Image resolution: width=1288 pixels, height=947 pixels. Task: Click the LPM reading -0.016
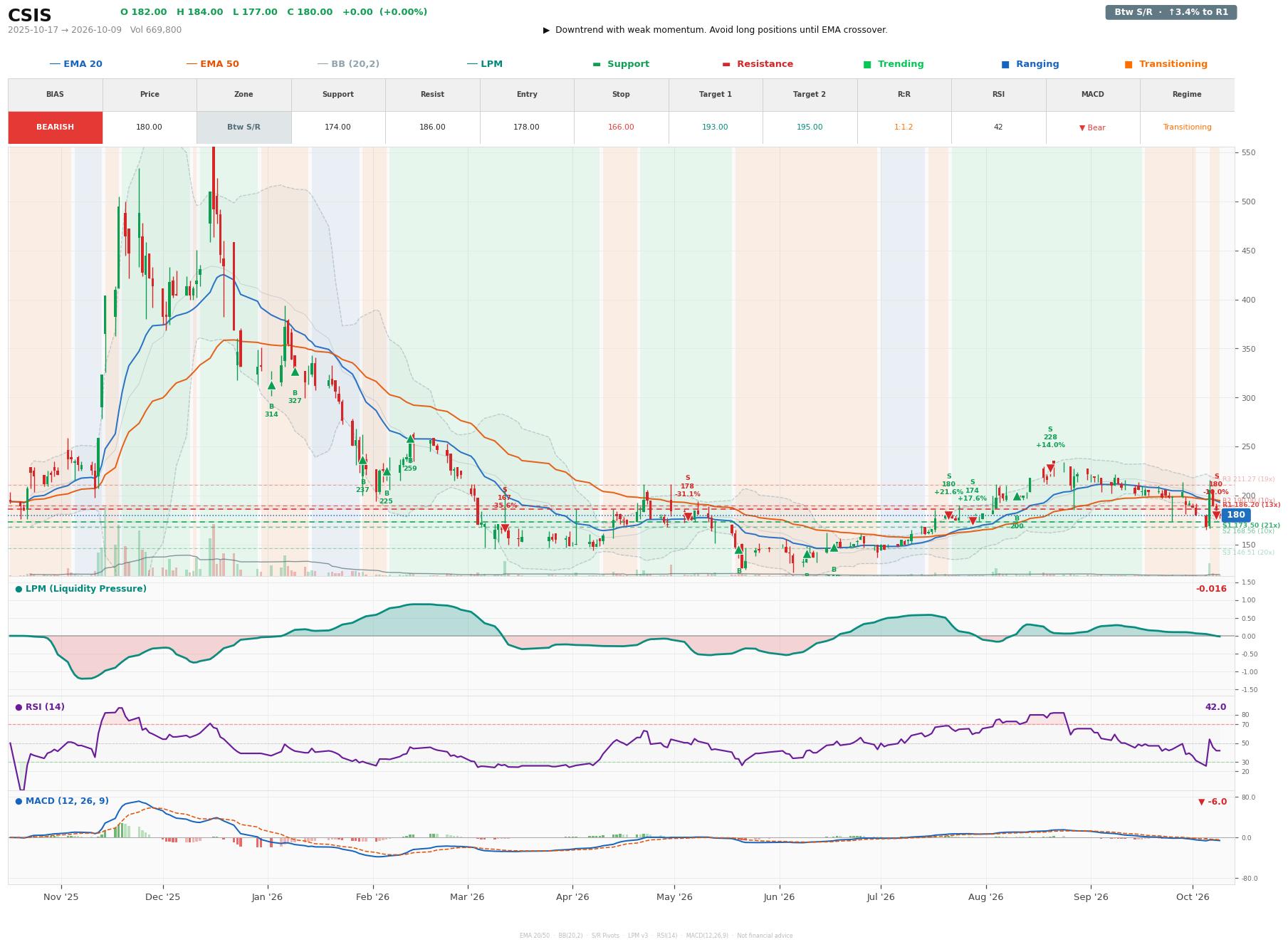tap(1211, 589)
